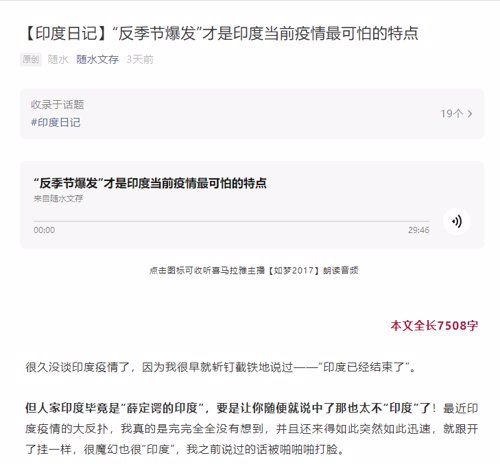This screenshot has height=464, width=500.
Task: Select the author name 随水
Action: tap(58, 60)
